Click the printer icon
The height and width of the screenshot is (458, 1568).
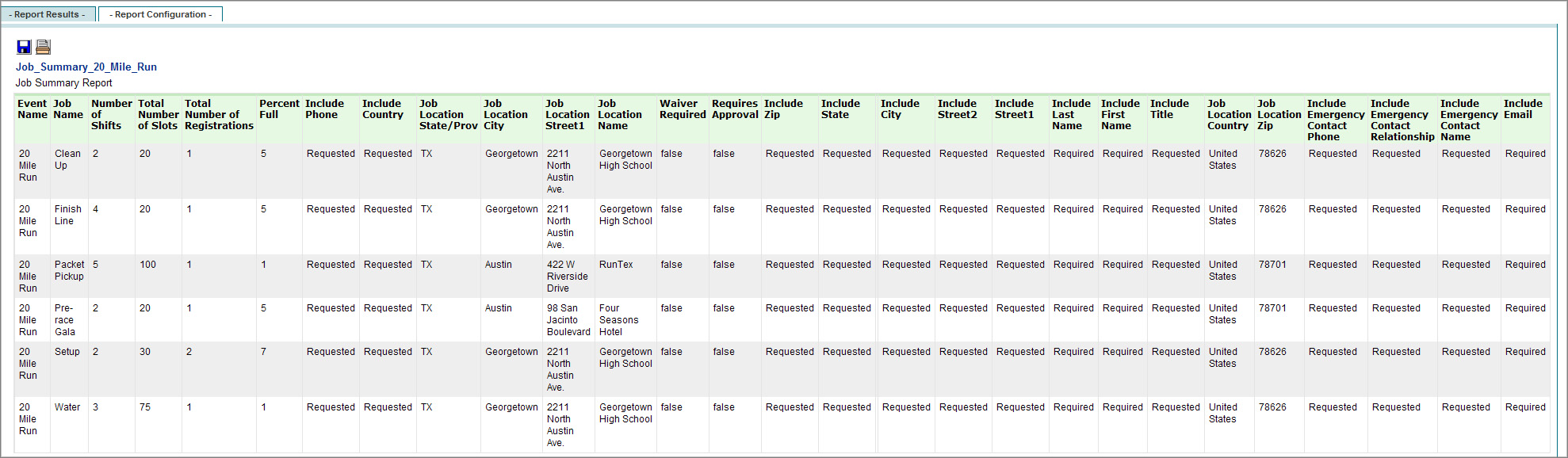[x=44, y=48]
